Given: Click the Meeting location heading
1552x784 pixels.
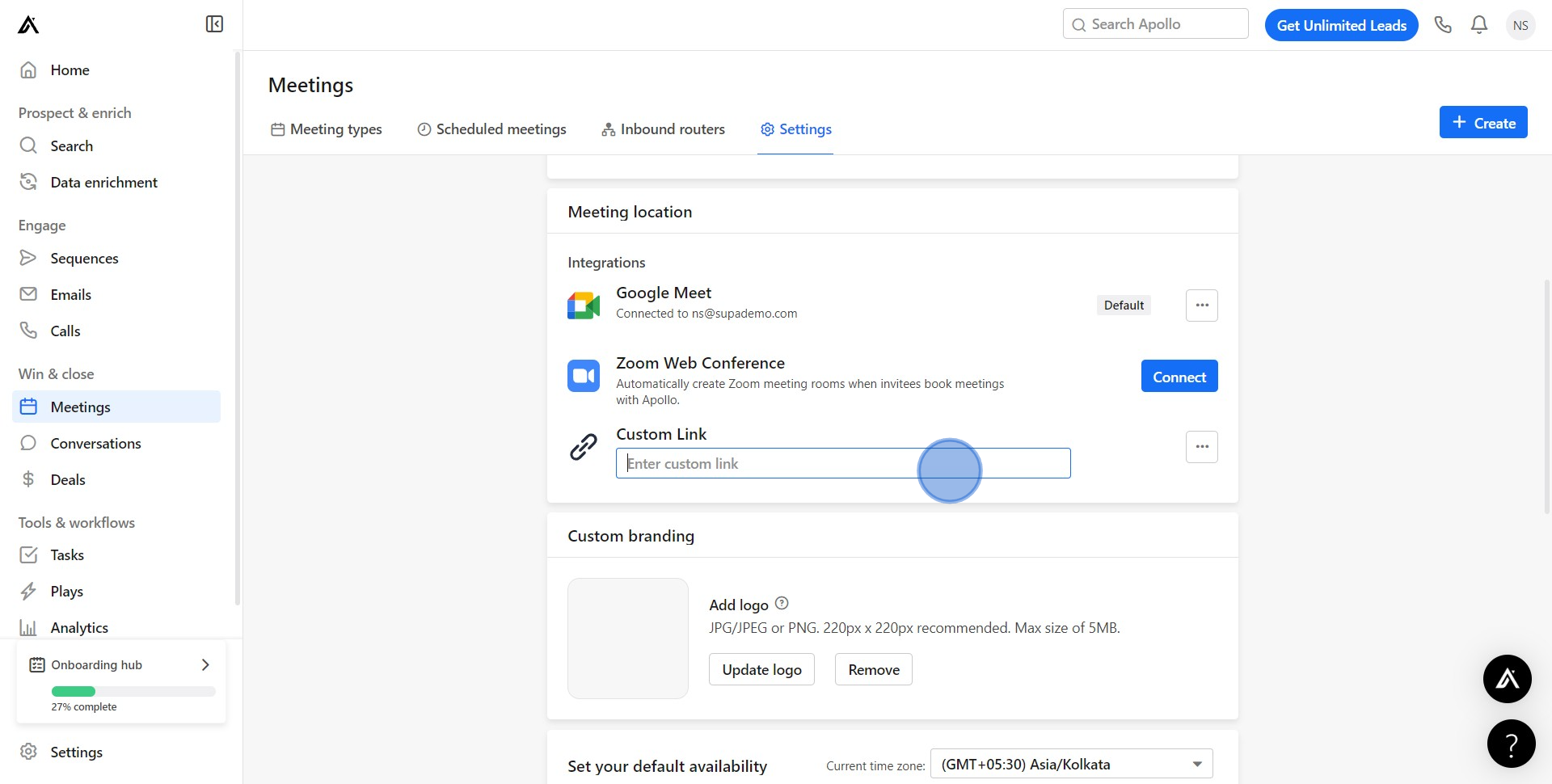Looking at the screenshot, I should coord(630,212).
